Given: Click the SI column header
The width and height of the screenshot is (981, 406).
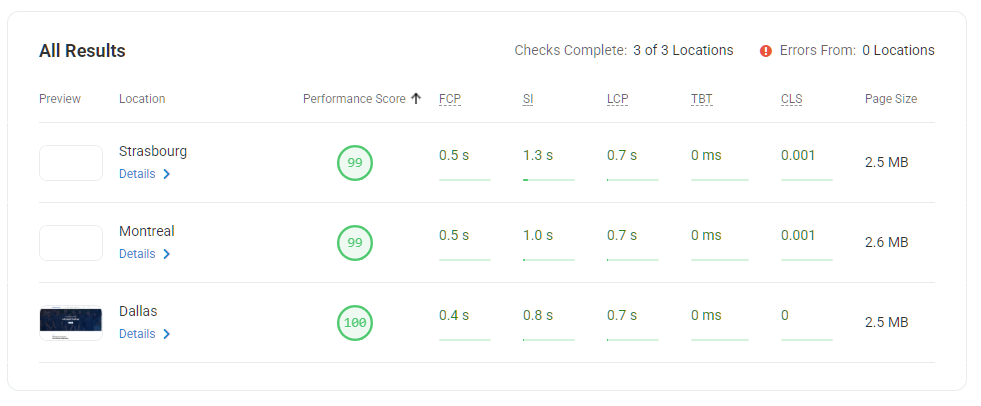Looking at the screenshot, I should pos(528,99).
